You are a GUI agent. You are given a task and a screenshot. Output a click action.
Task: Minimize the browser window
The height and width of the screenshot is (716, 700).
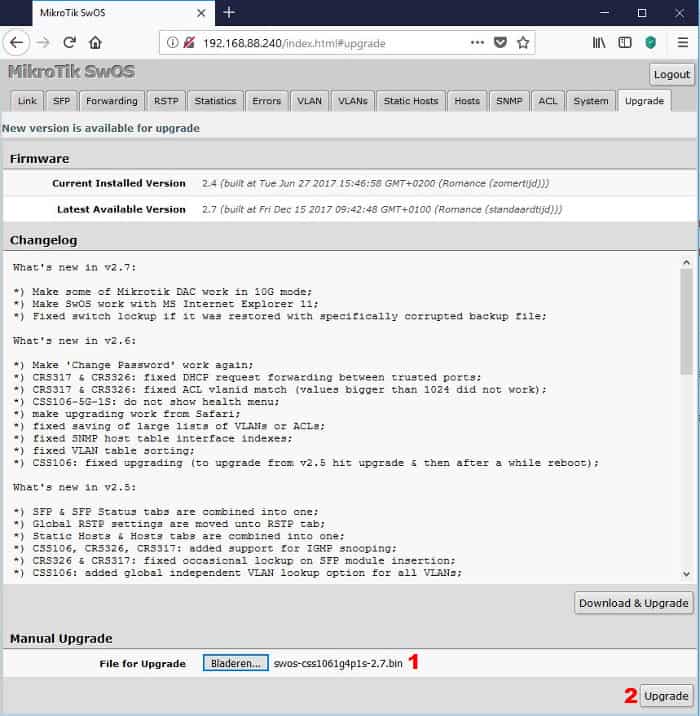click(605, 13)
